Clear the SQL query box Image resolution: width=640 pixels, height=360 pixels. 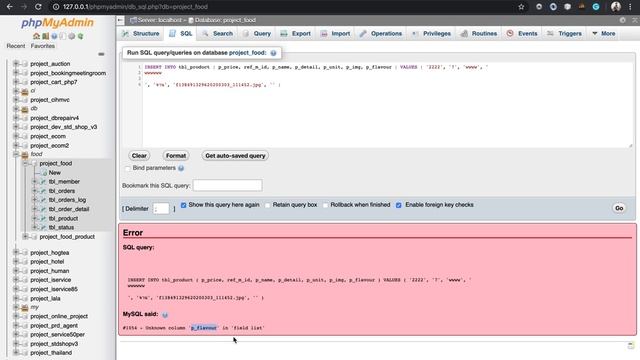click(139, 156)
